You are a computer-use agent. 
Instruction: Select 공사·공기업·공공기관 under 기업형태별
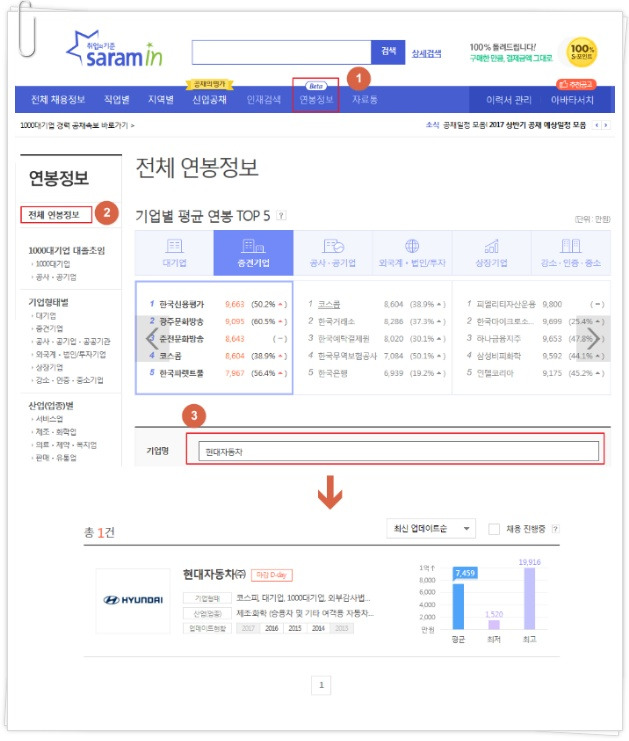click(73, 341)
